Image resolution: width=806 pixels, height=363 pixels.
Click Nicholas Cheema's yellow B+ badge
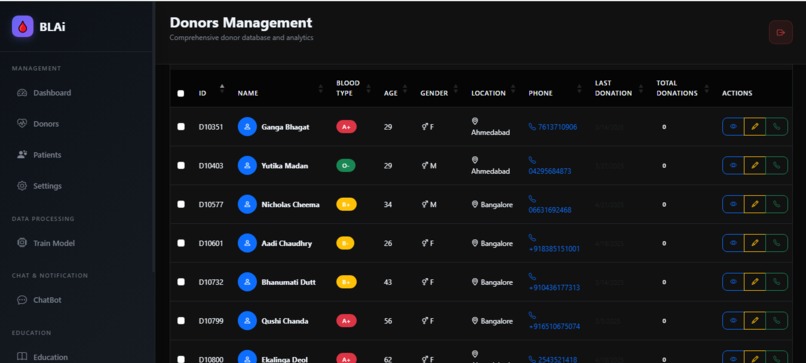346,204
